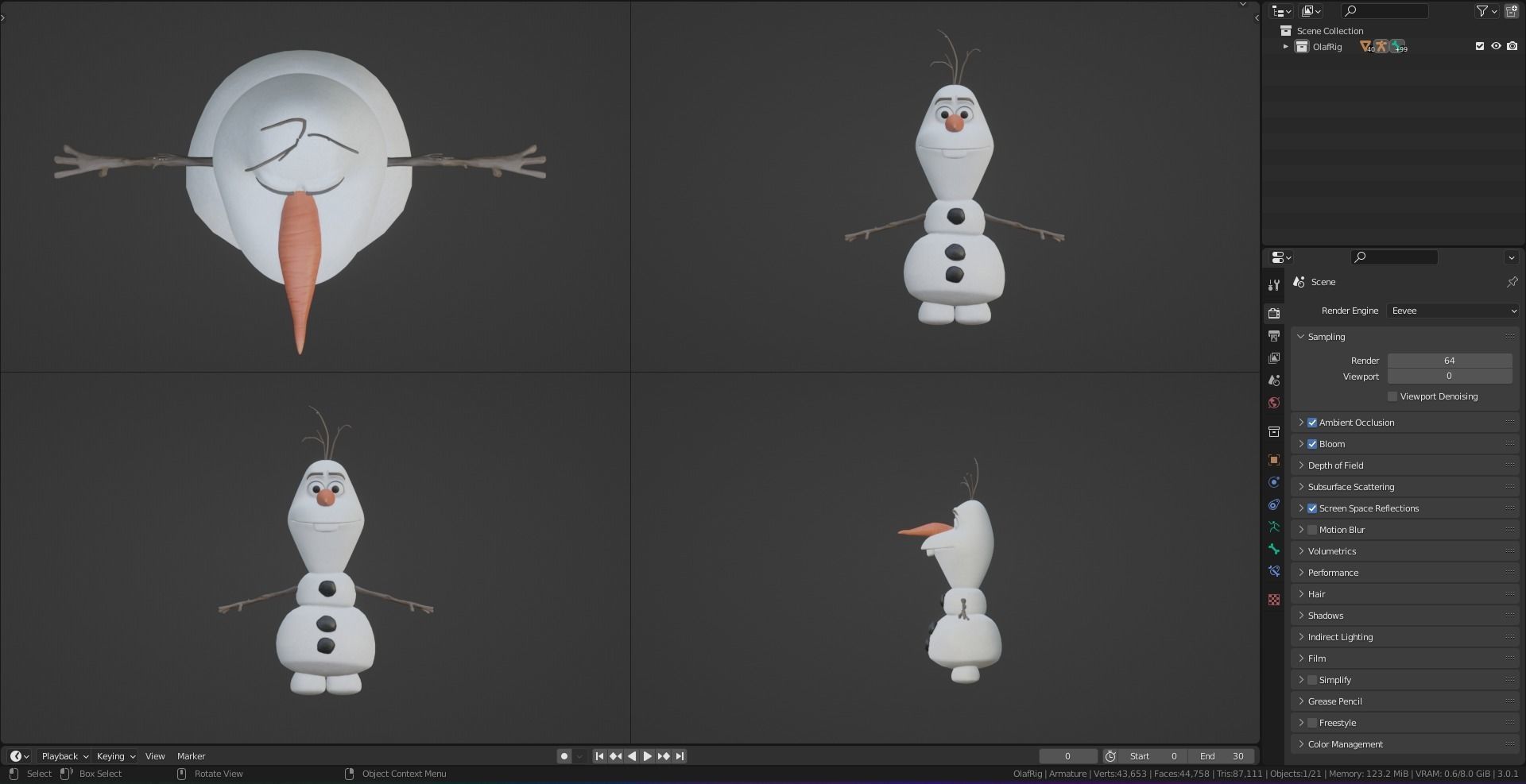Open the Physics properties tab
The image size is (1526, 784).
[x=1274, y=504]
